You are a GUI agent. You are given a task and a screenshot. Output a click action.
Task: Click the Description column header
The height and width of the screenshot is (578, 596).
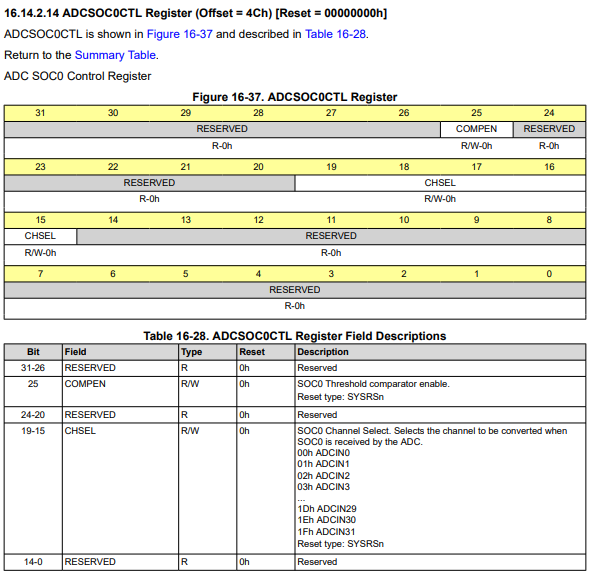440,352
